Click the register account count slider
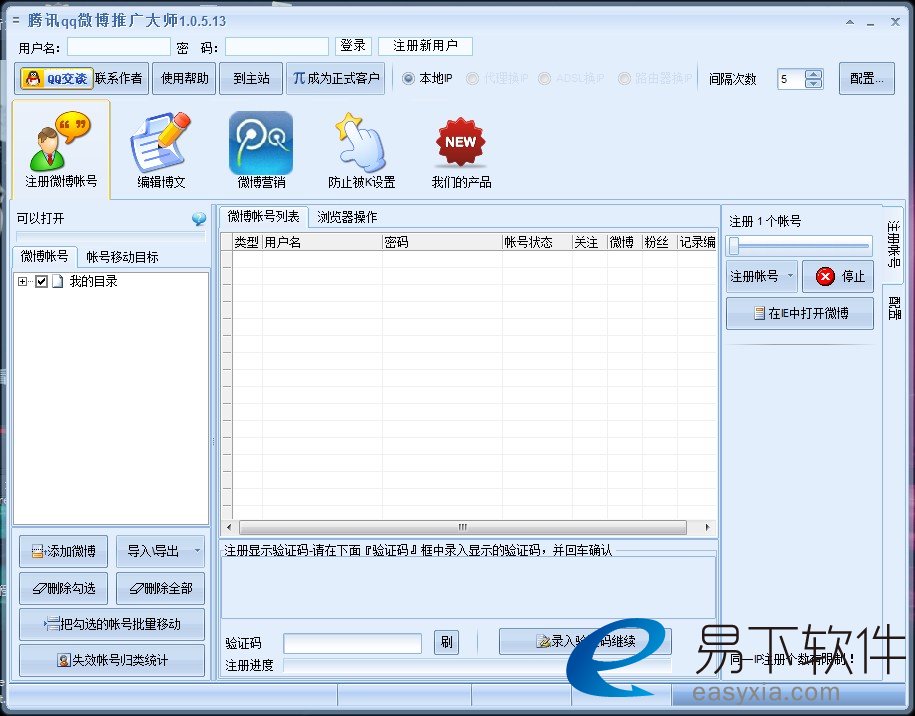Image resolution: width=915 pixels, height=716 pixels. pos(799,246)
